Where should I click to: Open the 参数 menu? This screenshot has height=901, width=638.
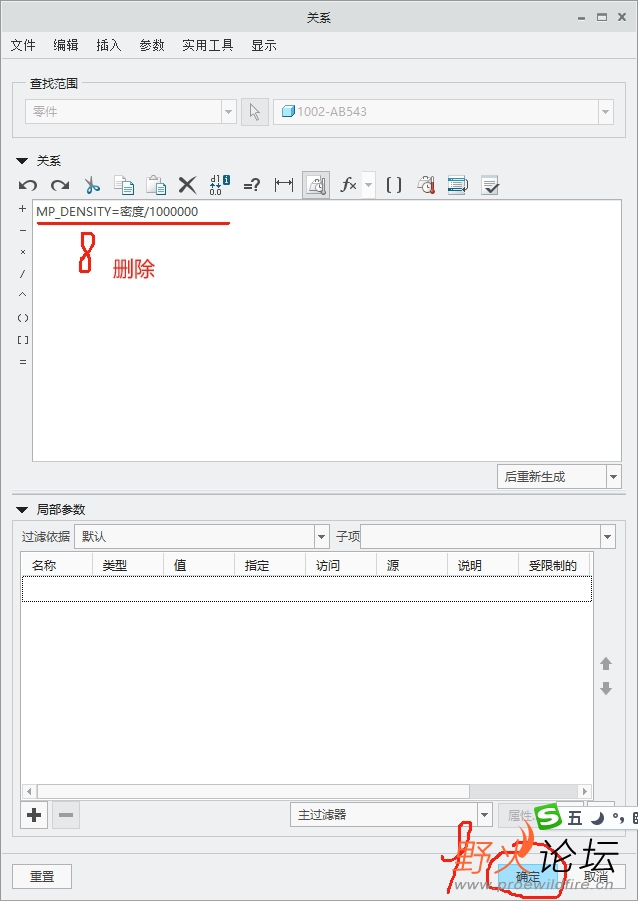152,45
